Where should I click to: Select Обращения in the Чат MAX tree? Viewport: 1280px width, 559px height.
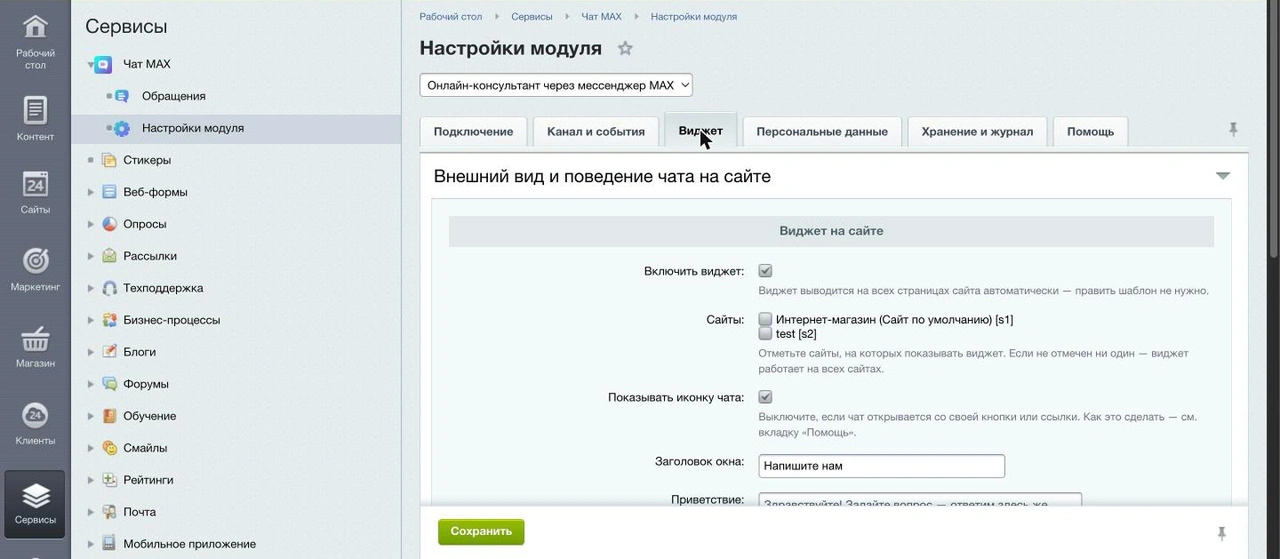pyautogui.click(x=173, y=96)
